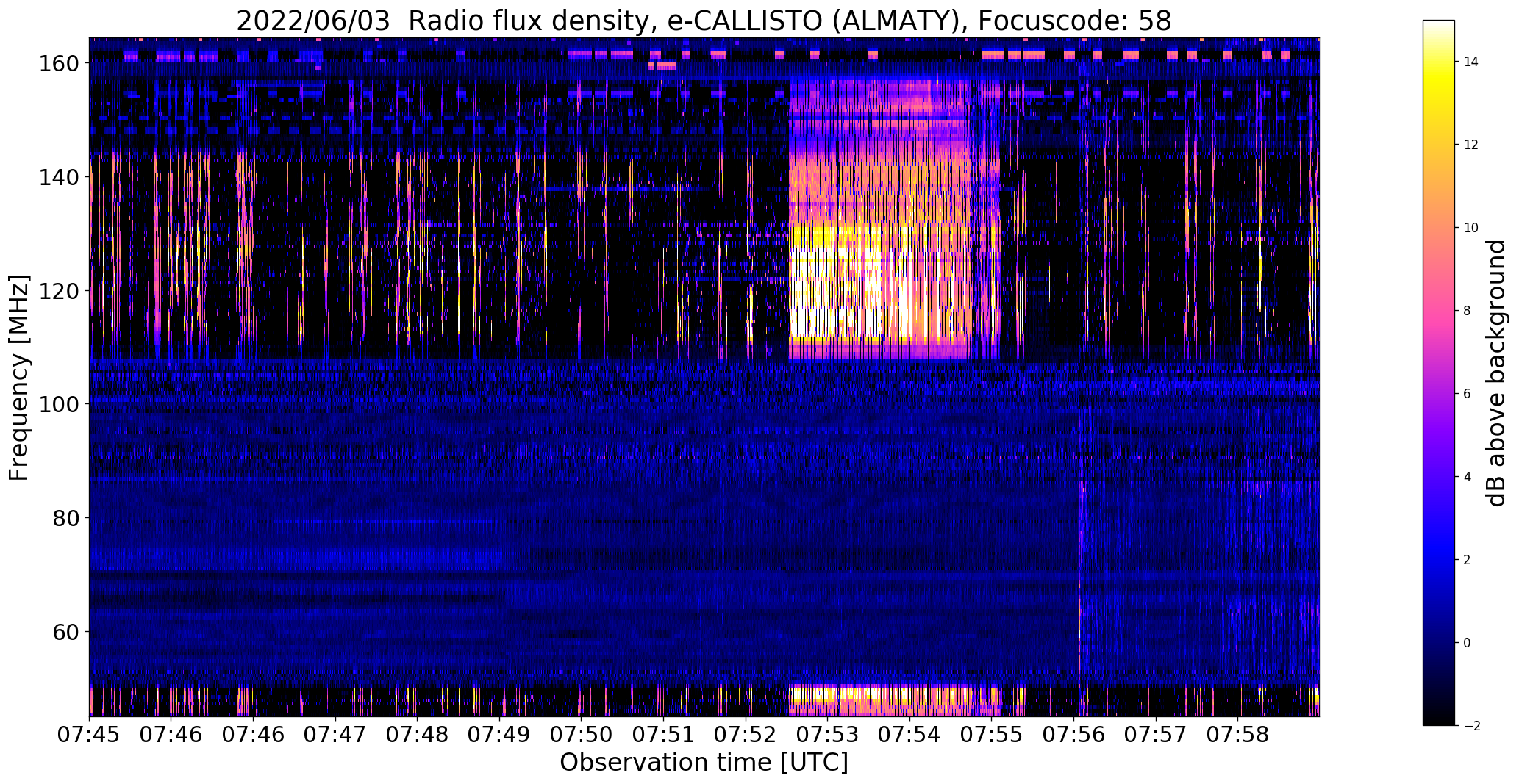Click the colorbar tick labeled 14
This screenshot has width=1519, height=784.
tap(1471, 62)
